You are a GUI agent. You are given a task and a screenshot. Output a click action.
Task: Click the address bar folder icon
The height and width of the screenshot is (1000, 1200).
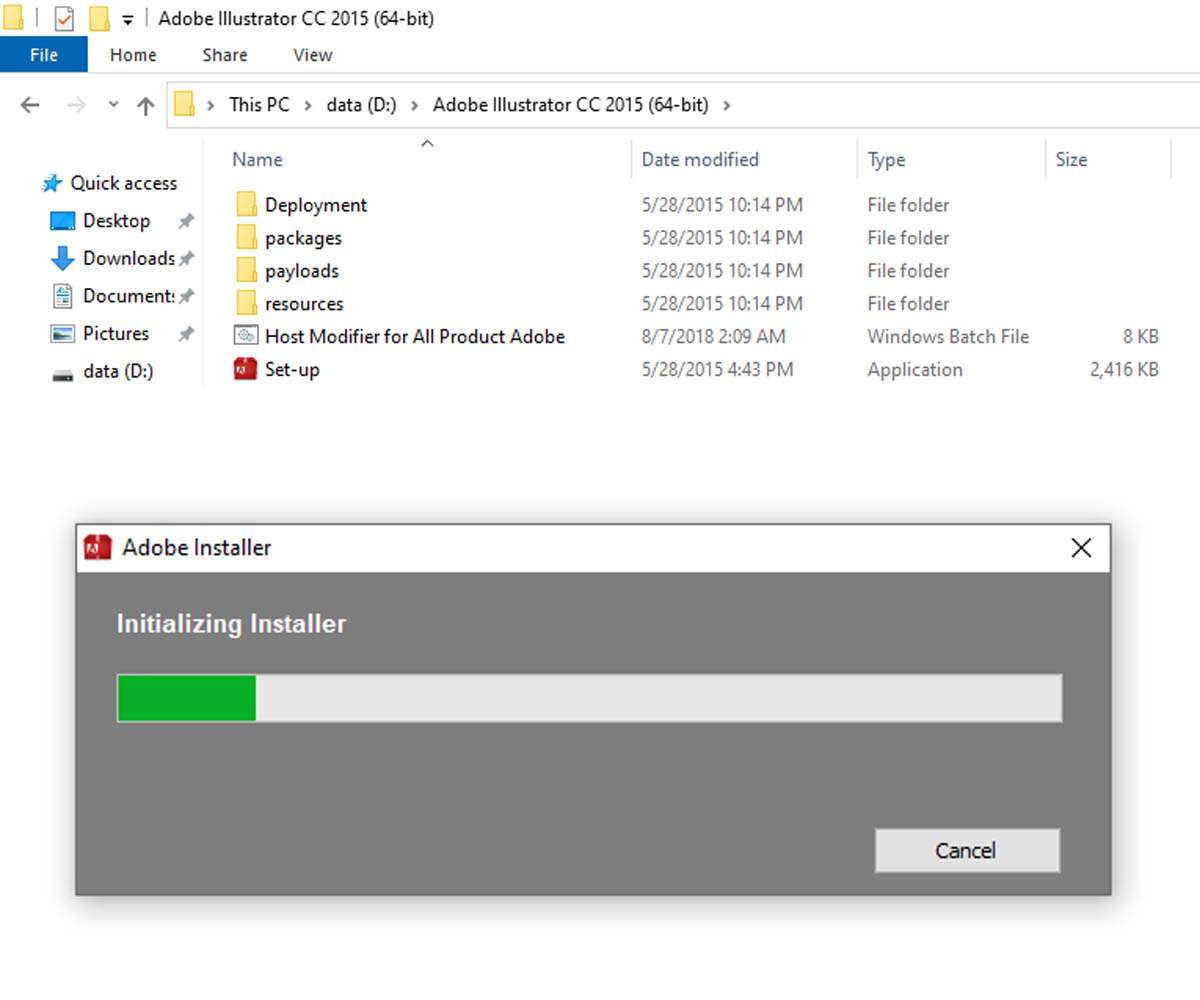point(184,105)
